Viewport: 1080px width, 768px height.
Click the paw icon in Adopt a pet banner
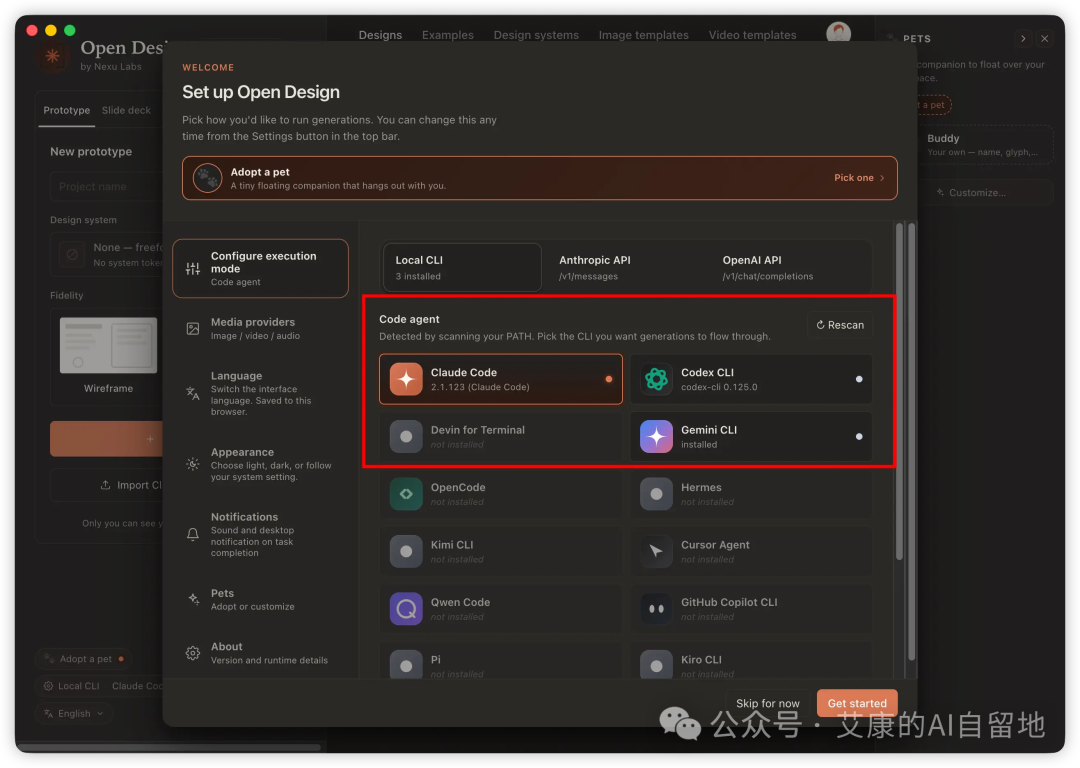coord(207,178)
